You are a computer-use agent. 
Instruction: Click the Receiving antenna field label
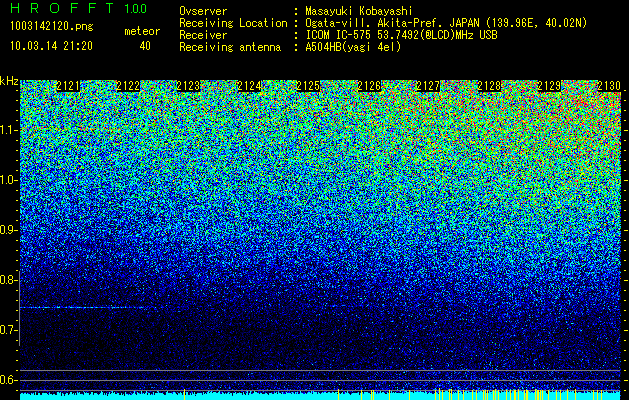(x=230, y=47)
